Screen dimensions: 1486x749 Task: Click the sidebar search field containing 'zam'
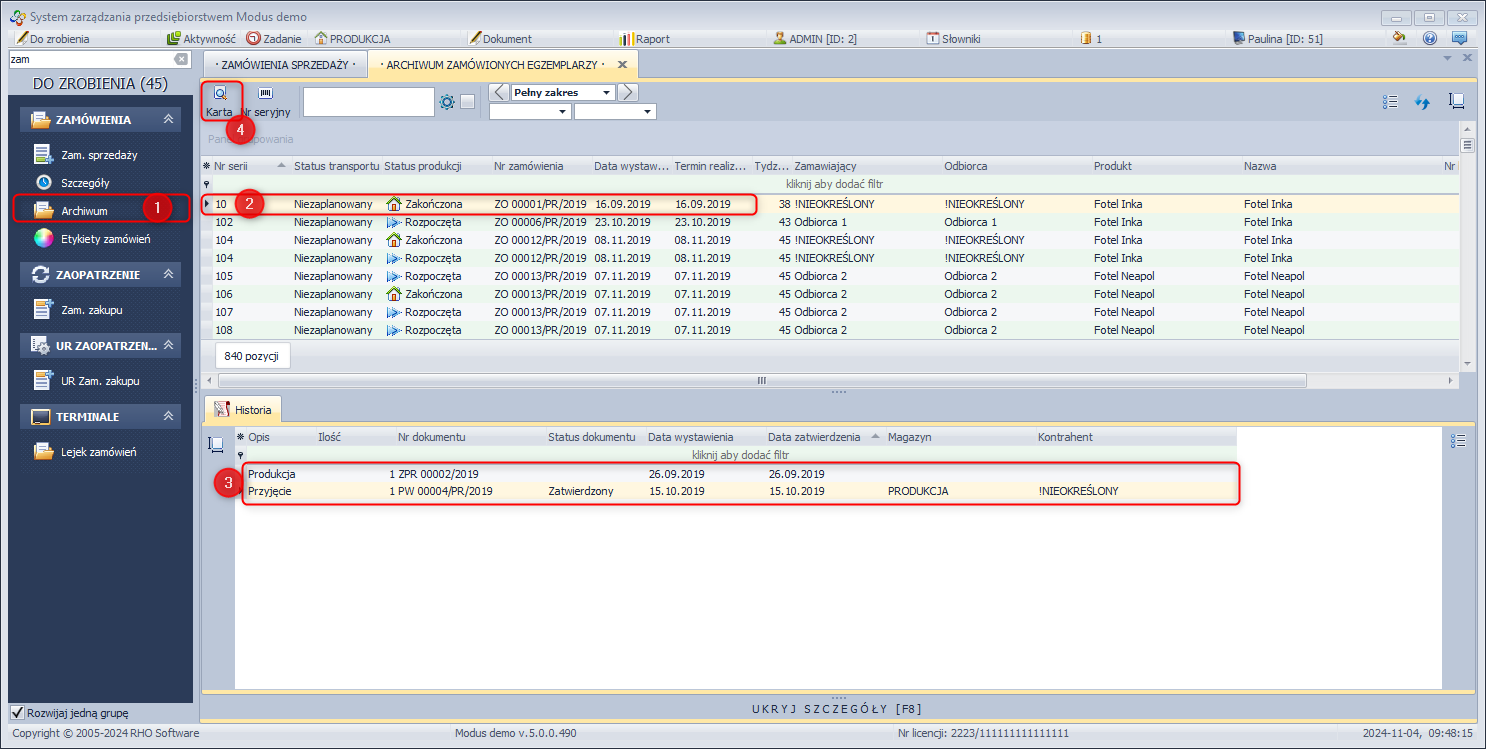pyautogui.click(x=90, y=60)
